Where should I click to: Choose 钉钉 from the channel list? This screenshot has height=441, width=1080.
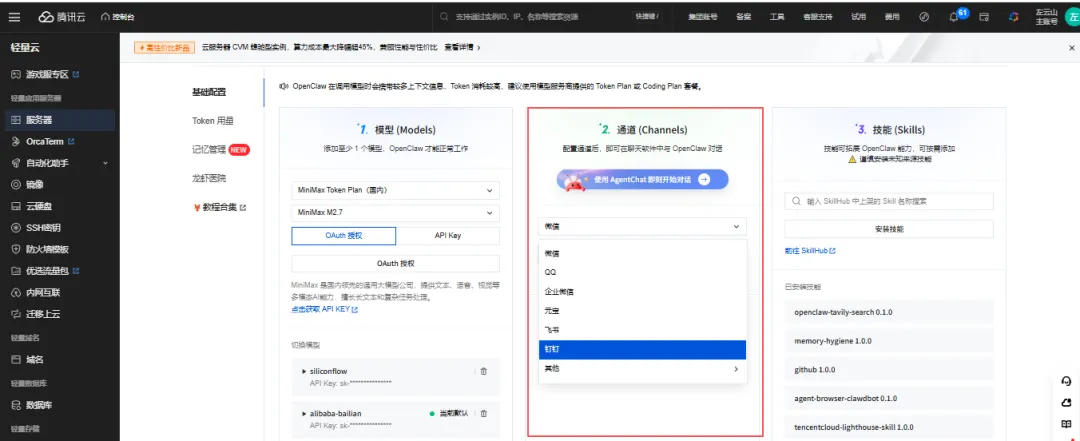click(x=642, y=349)
